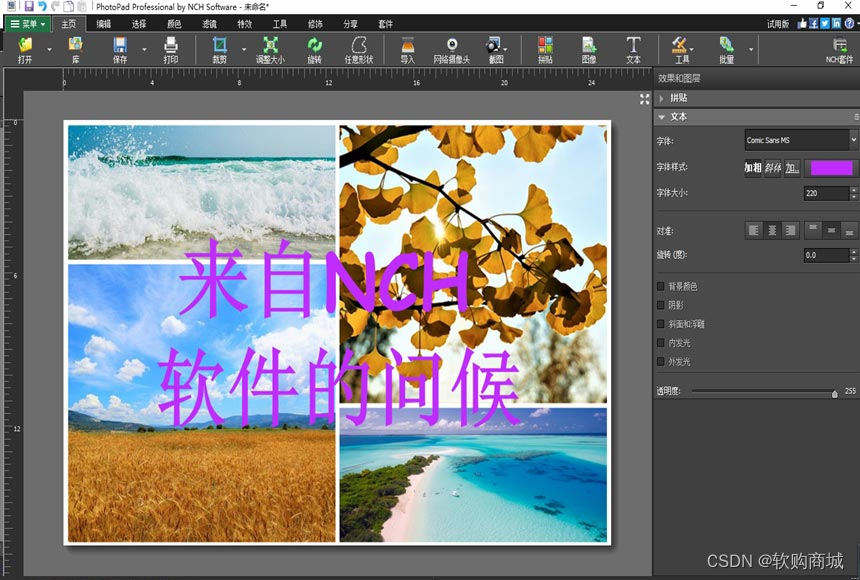
Task: Click the 截图 screenshot icon
Action: click(x=495, y=50)
